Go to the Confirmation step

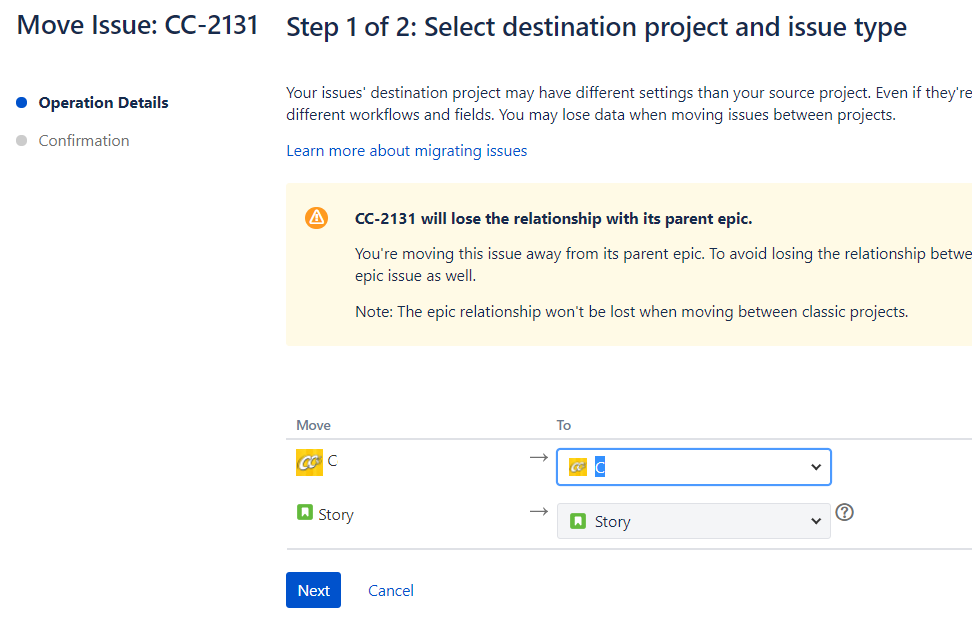[84, 141]
